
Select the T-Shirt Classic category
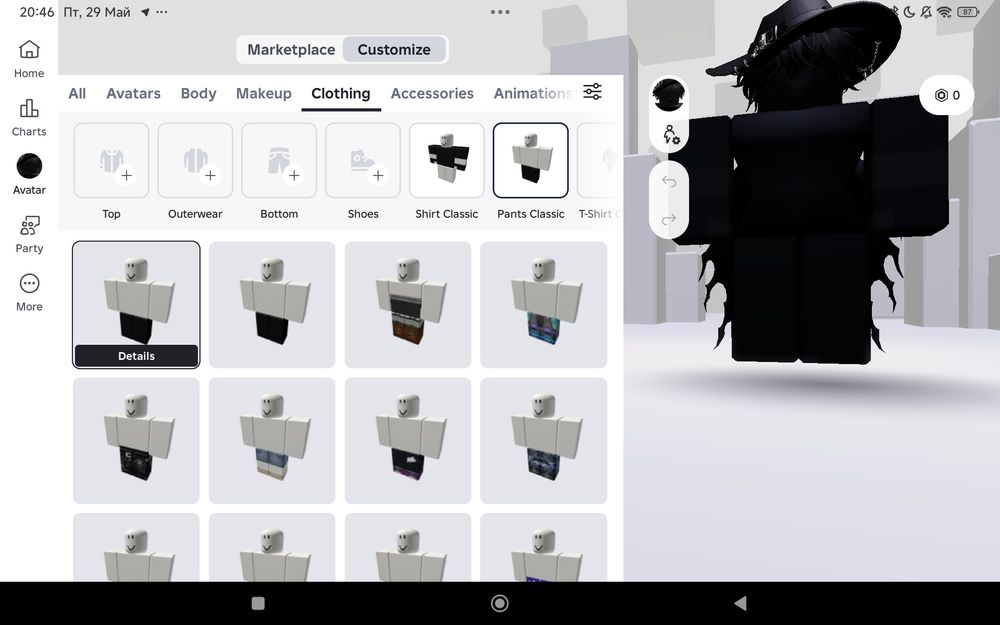599,160
